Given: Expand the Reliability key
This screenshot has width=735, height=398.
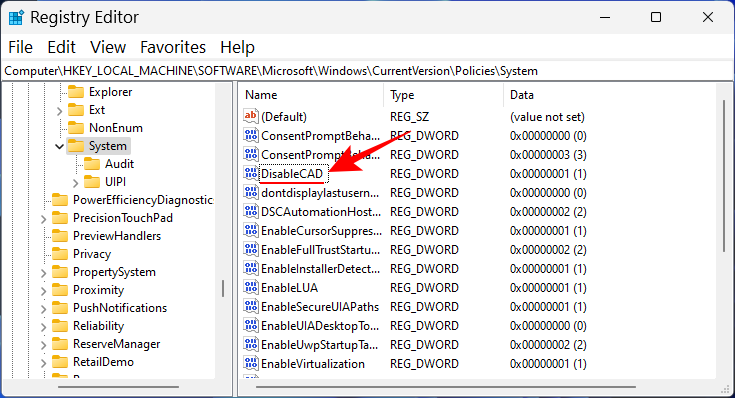Looking at the screenshot, I should (43, 327).
